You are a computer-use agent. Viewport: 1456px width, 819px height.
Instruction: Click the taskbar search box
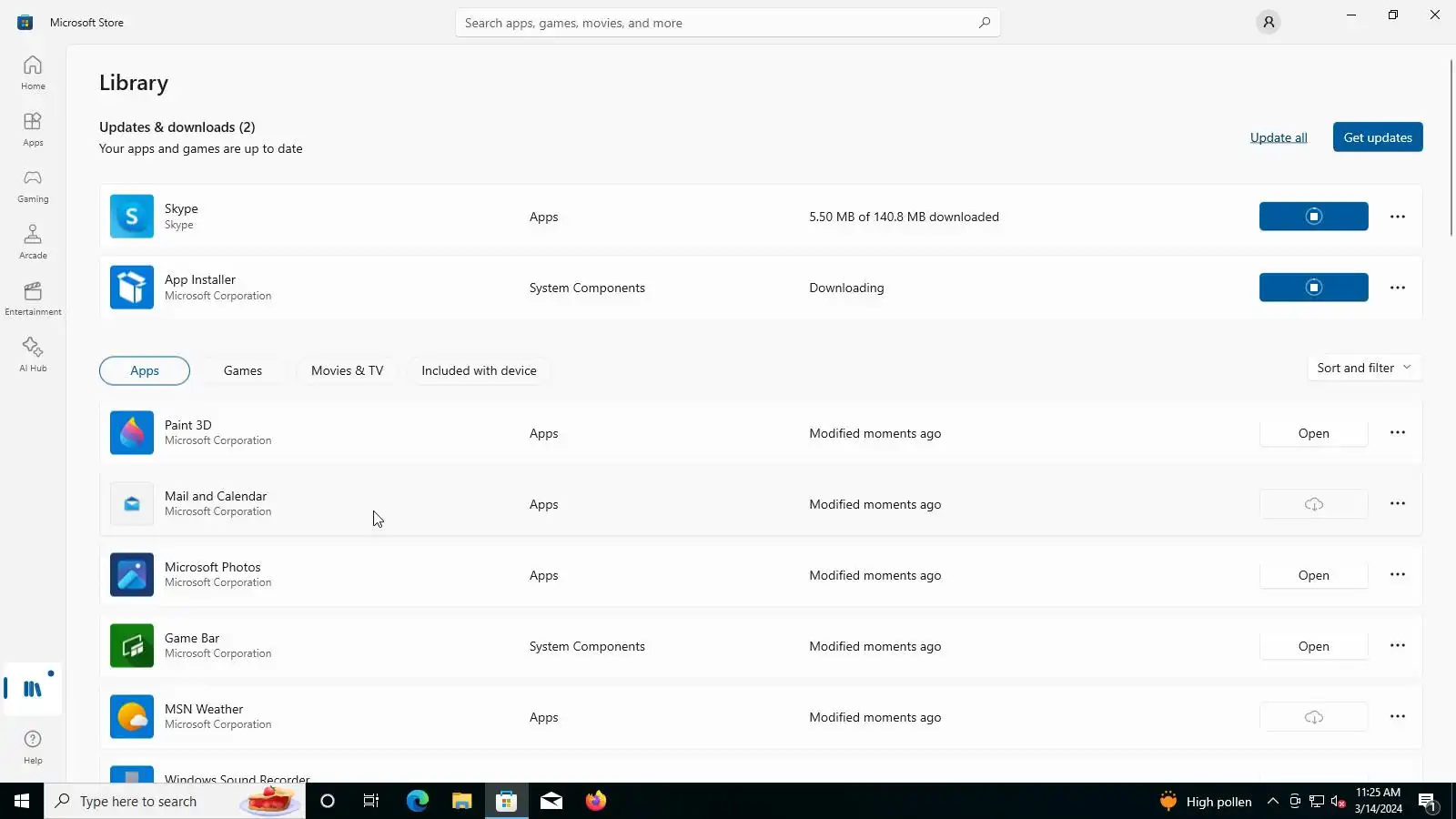[175, 801]
